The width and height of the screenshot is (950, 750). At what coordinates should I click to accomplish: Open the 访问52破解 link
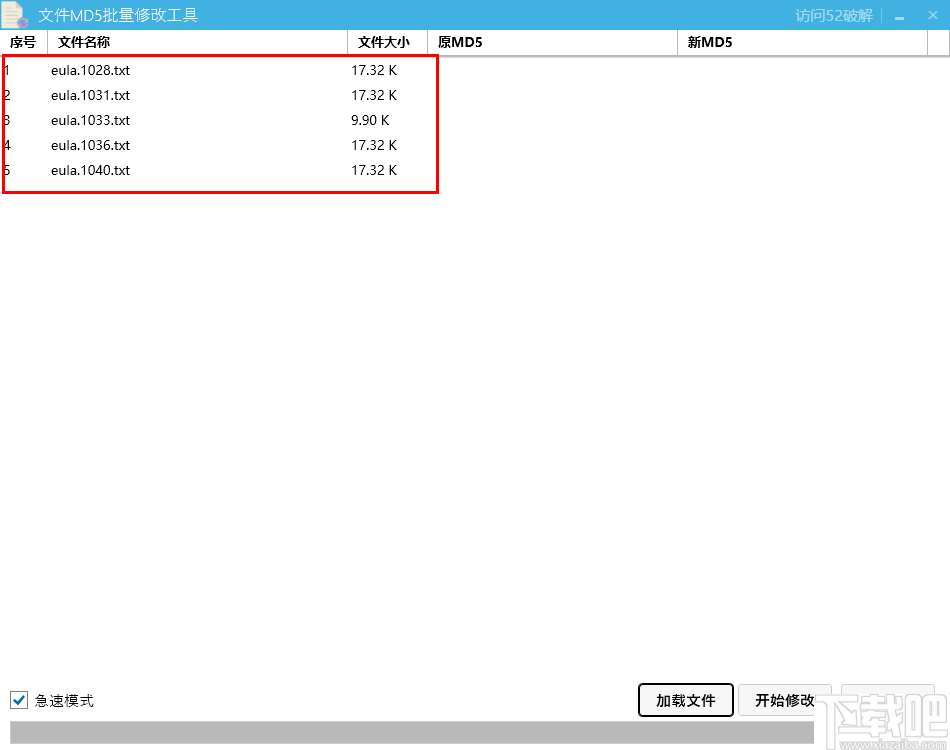[x=834, y=16]
